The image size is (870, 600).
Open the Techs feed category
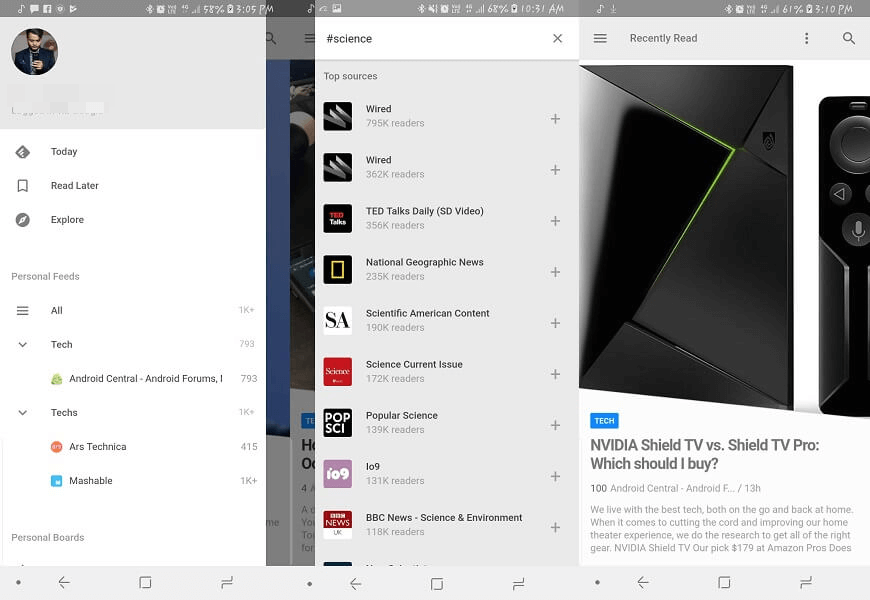pos(64,412)
